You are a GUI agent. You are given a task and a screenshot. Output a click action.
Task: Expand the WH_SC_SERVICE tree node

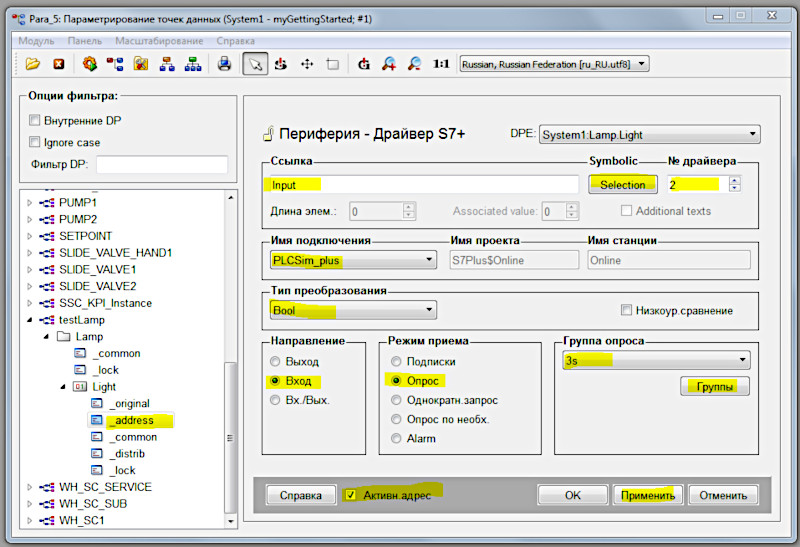tap(30, 487)
